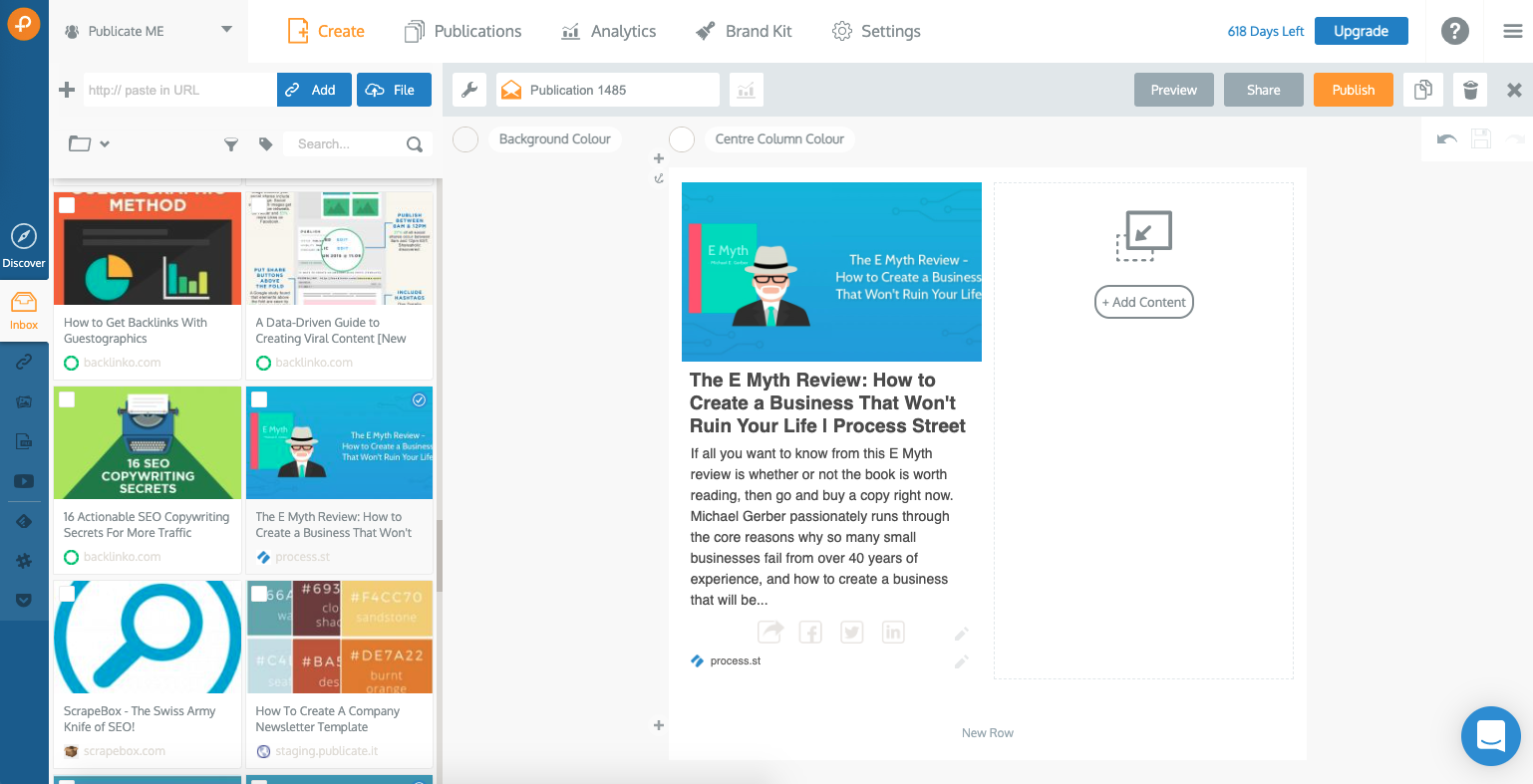Select the PDF file content type in sidebar
This screenshot has width=1533, height=784.
[24, 441]
